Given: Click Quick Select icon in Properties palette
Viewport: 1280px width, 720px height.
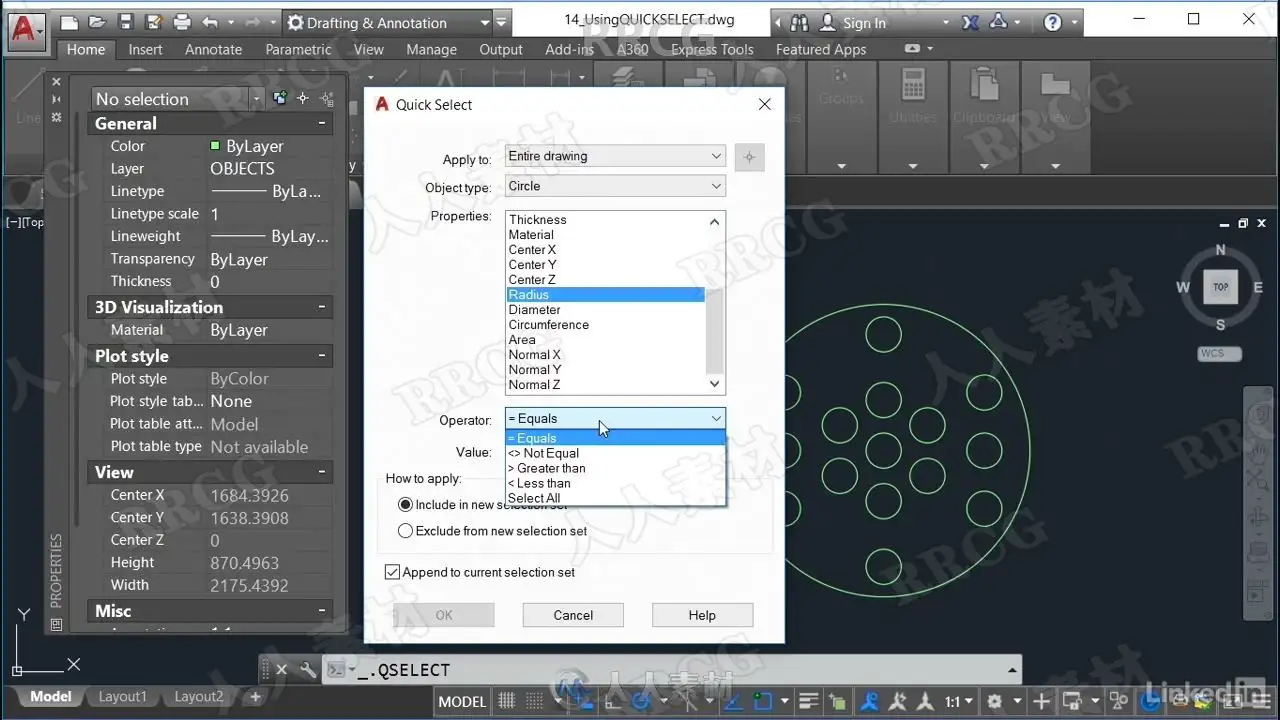Looking at the screenshot, I should coord(326,98).
